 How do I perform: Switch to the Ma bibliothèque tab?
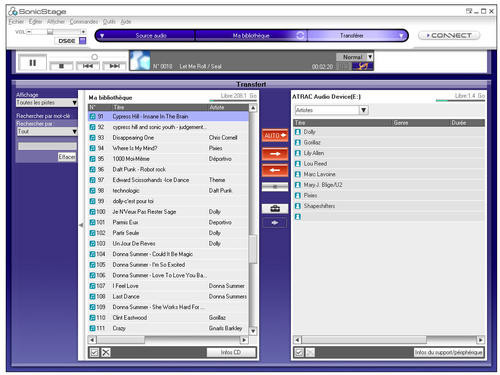[x=251, y=35]
